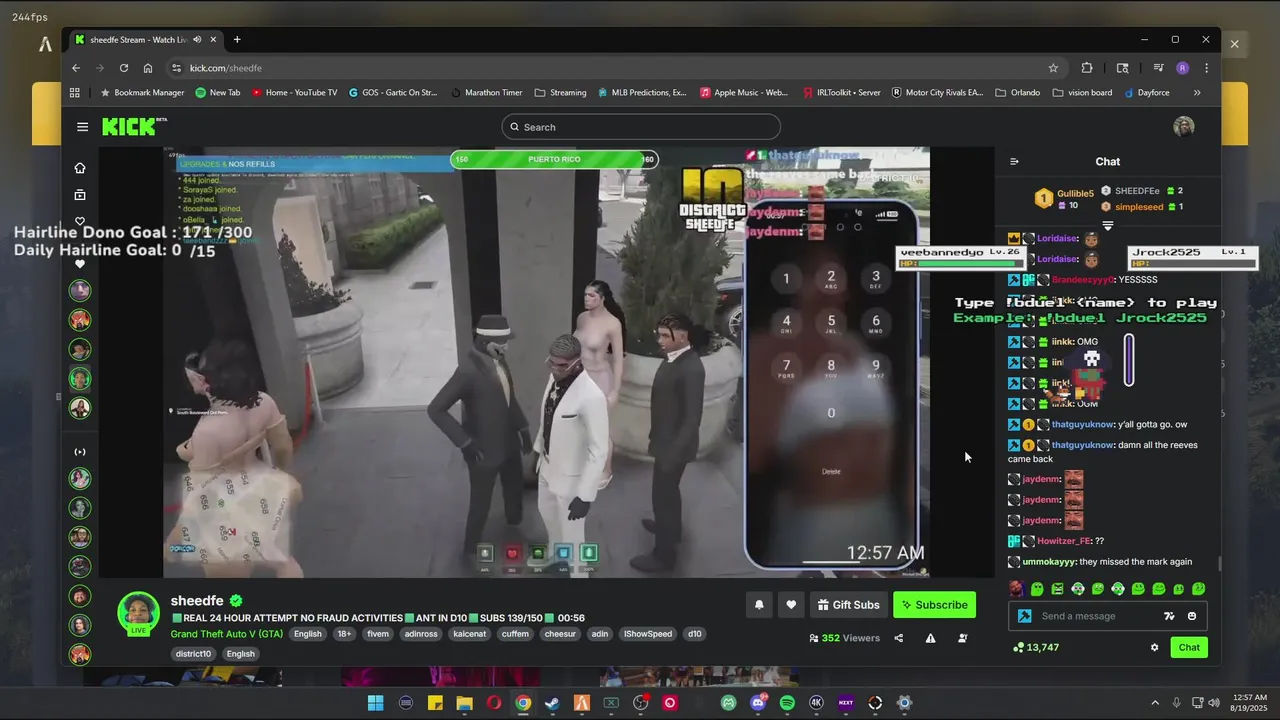This screenshot has height=720, width=1280.
Task: Click the notification bell button
Action: tap(759, 605)
